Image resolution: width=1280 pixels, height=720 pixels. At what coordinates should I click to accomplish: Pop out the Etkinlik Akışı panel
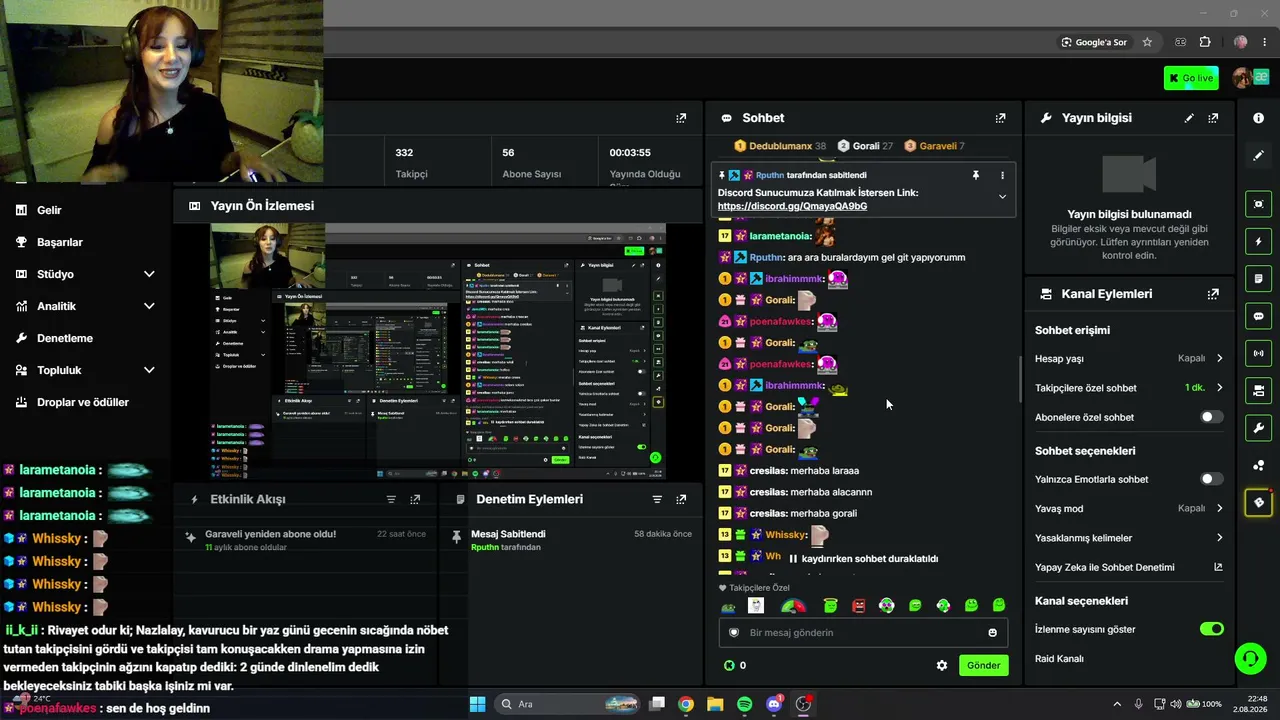pyautogui.click(x=415, y=499)
